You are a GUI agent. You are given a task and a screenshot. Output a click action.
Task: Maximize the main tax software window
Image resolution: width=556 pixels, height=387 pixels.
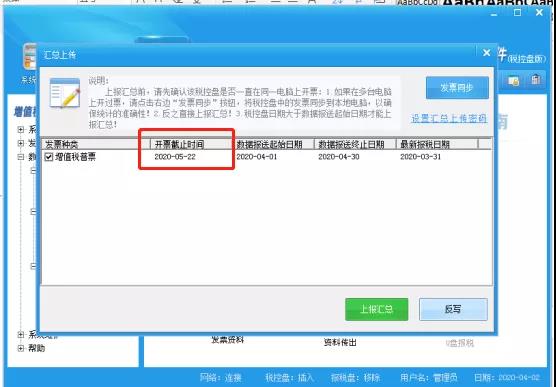(x=517, y=13)
